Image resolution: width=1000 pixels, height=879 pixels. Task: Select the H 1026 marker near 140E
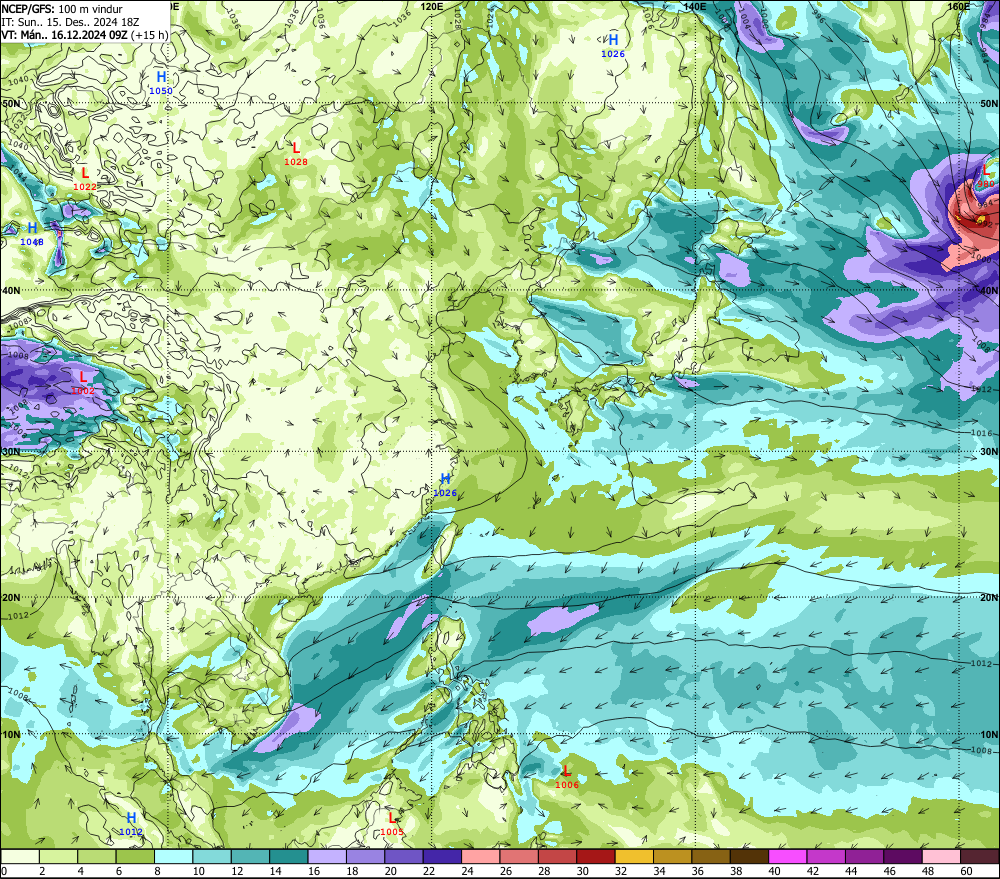[x=613, y=46]
